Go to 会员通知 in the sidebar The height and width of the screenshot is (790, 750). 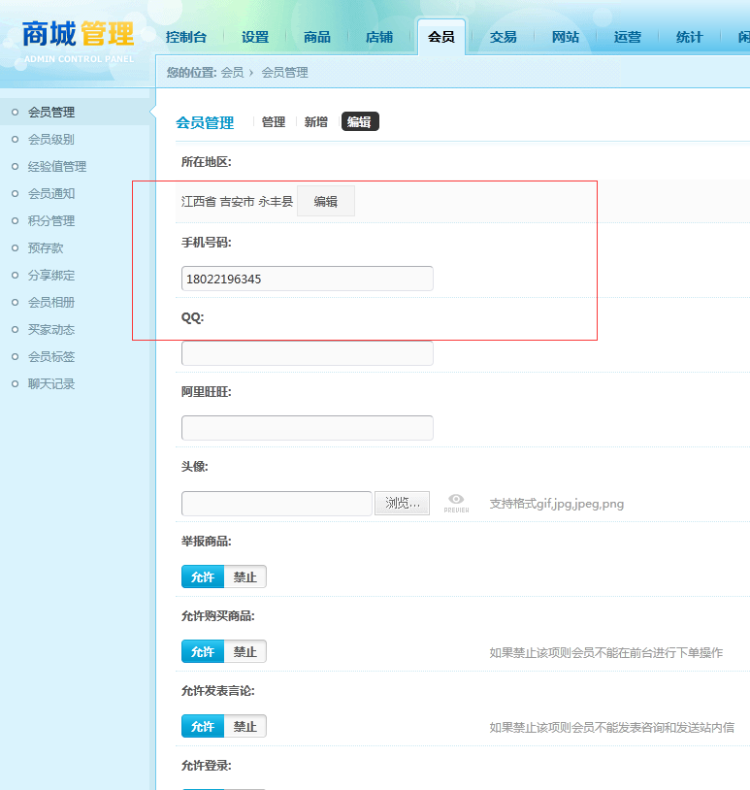point(51,193)
